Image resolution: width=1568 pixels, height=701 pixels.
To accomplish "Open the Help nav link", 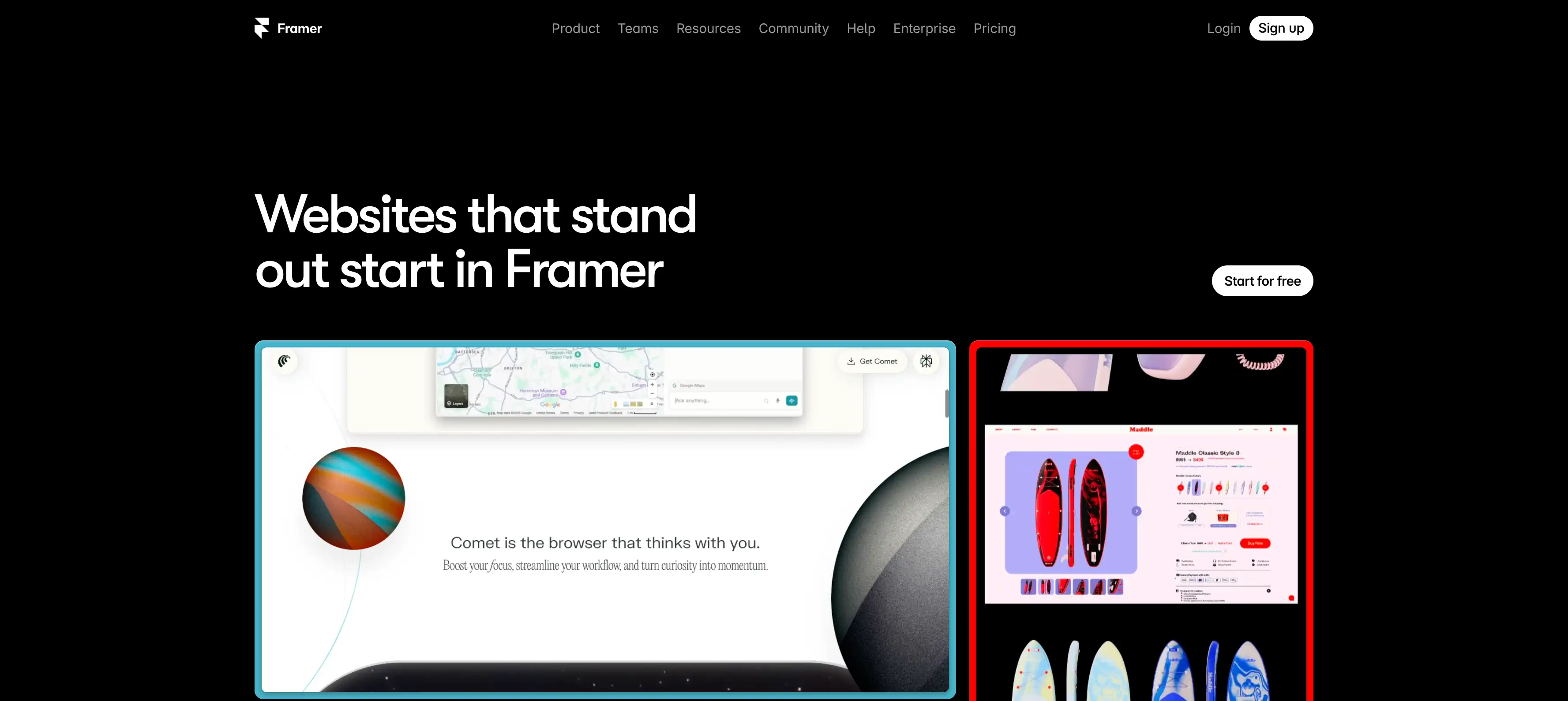I will pos(861,29).
